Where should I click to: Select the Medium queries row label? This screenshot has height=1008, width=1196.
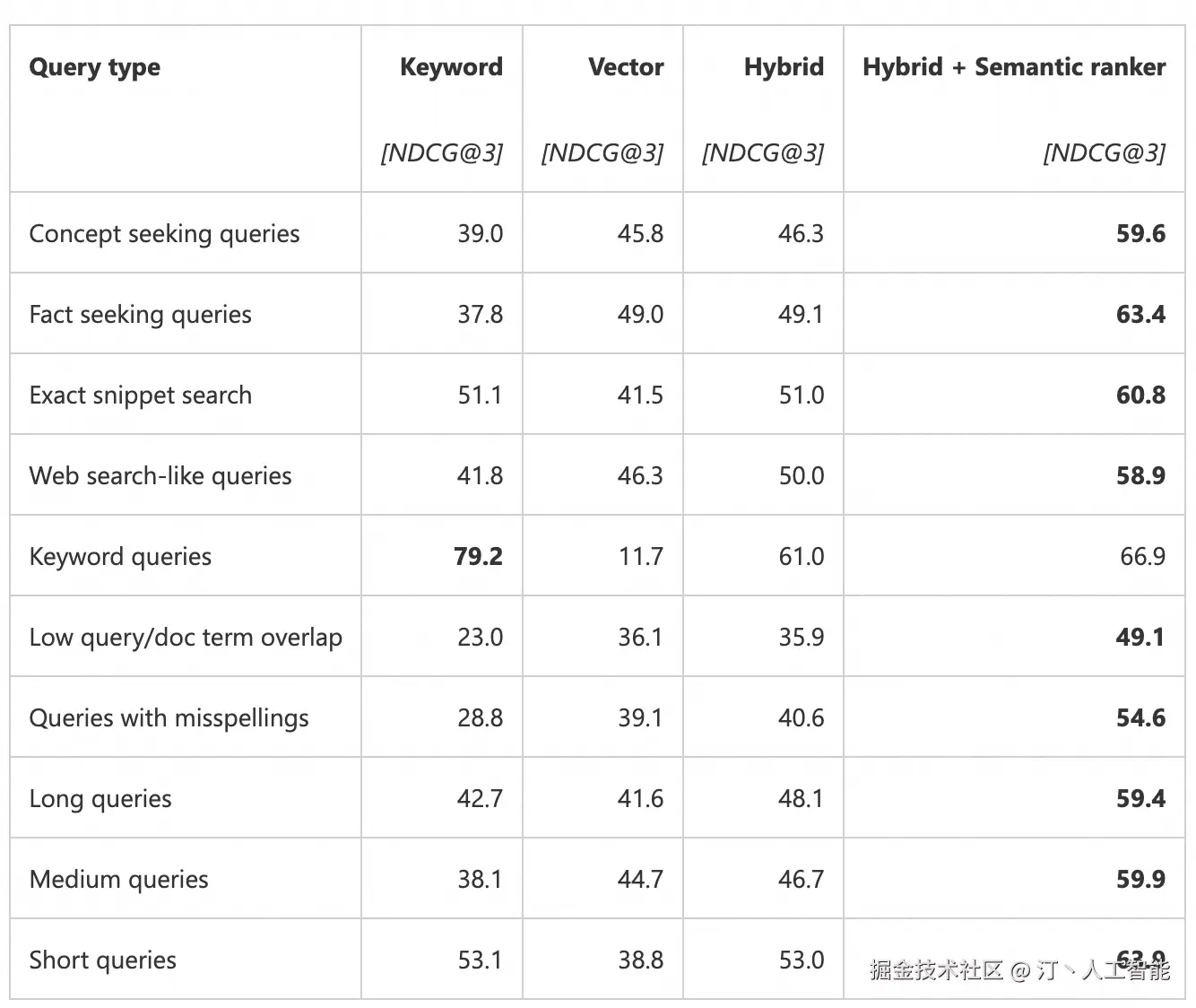tap(118, 880)
